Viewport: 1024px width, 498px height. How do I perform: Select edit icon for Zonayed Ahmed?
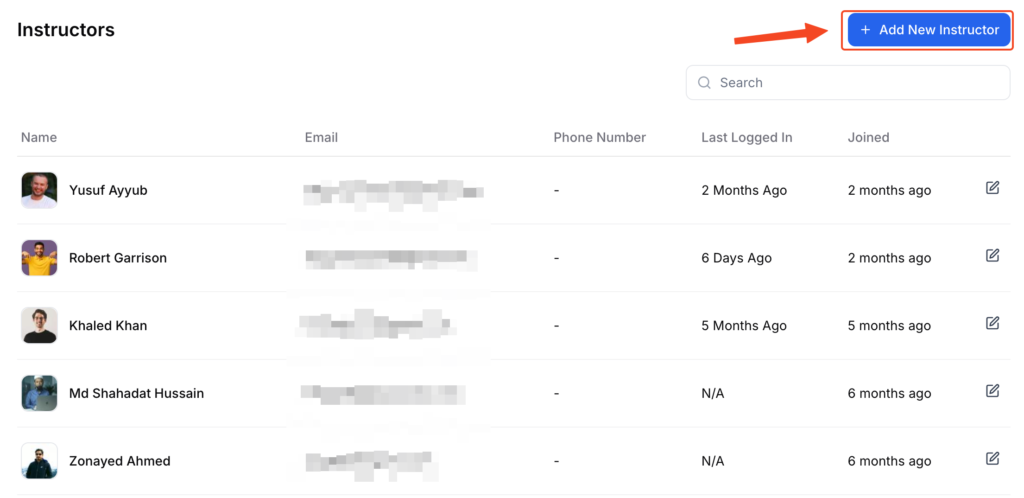(x=992, y=459)
